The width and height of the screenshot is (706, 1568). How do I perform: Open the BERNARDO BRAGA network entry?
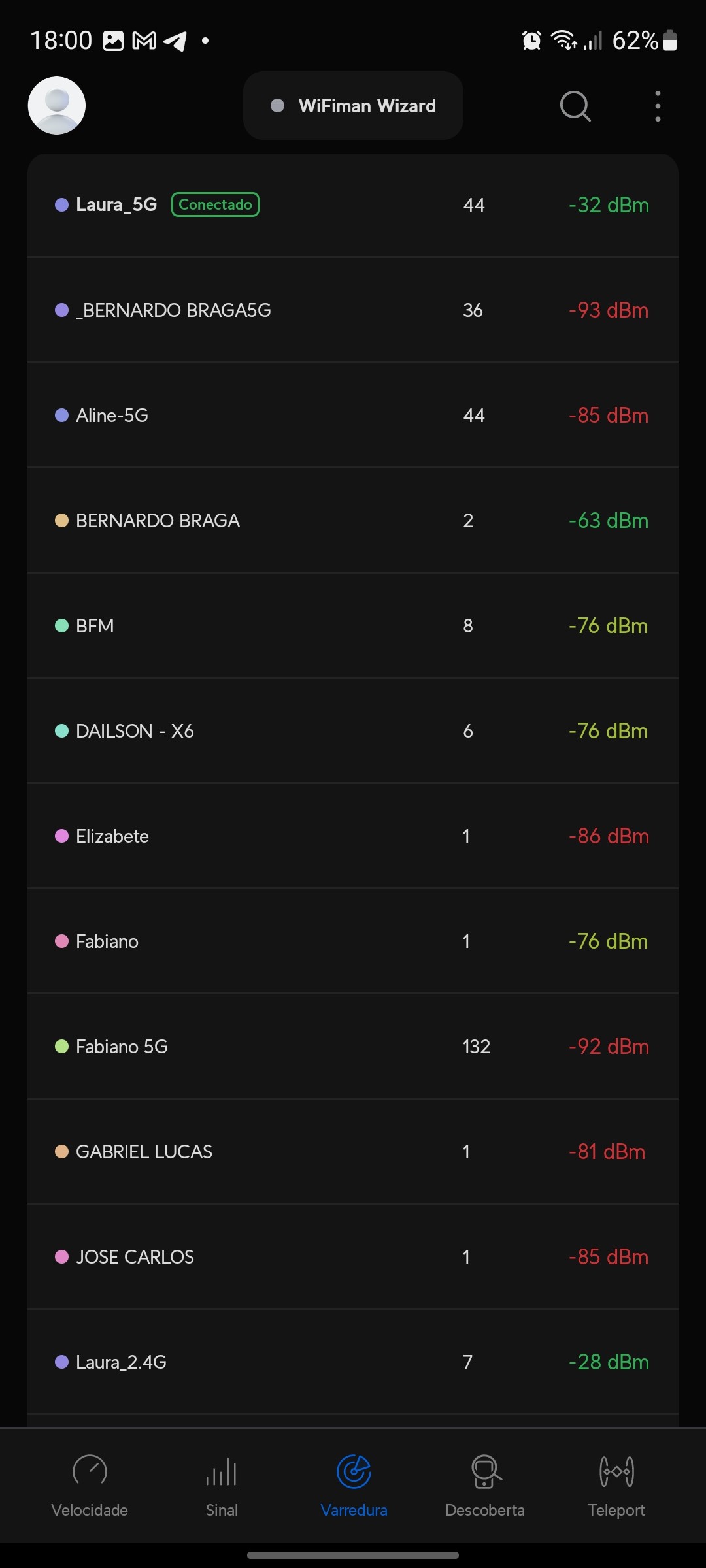click(158, 521)
